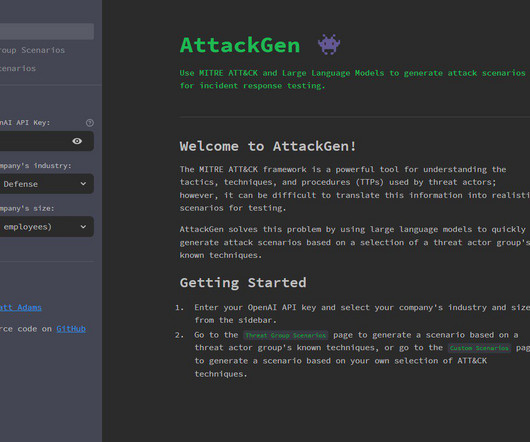
Task: Click the AttackGen title heading
Action: tap(240, 45)
